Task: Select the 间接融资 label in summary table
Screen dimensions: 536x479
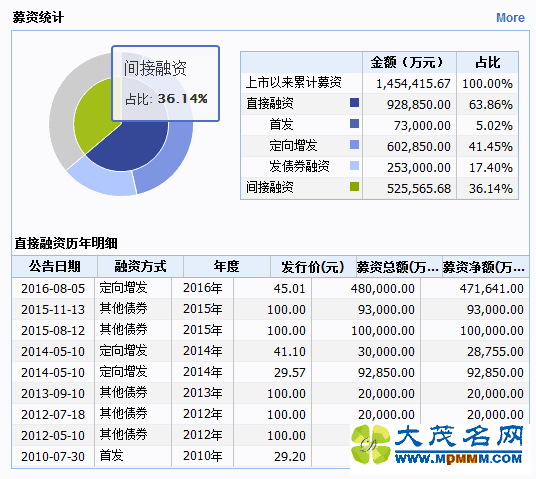Action: (270, 187)
